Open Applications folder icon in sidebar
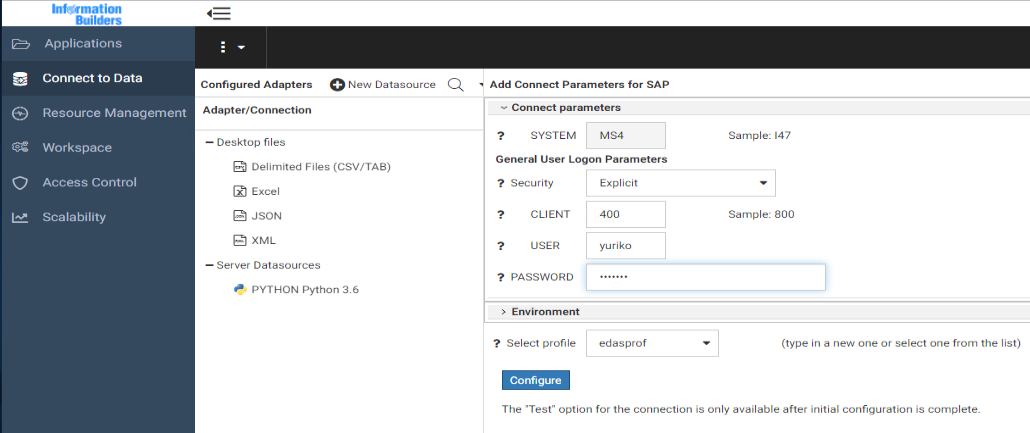Screen dimensions: 1030x433 [20, 44]
